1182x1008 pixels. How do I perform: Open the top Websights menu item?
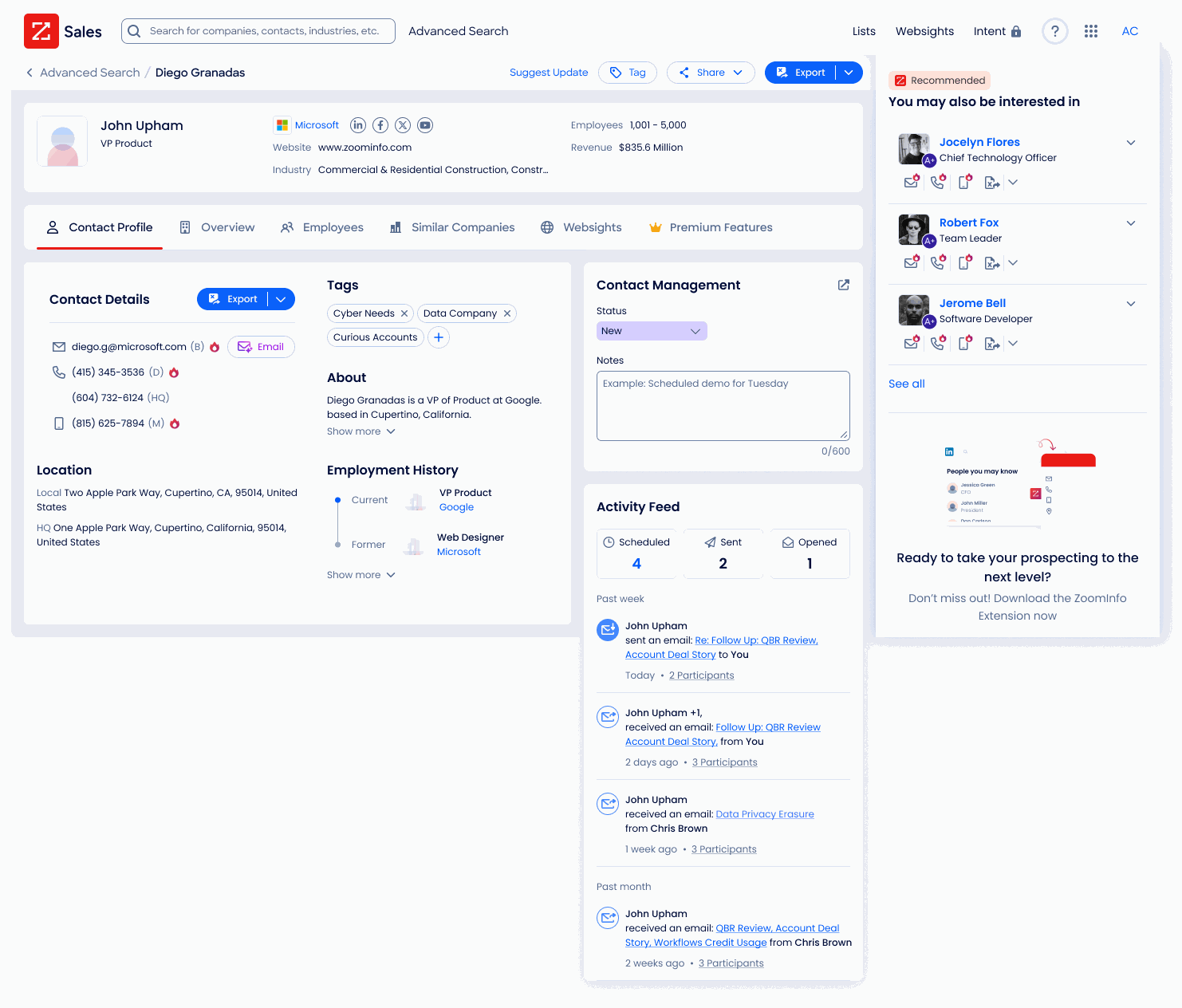tap(924, 31)
